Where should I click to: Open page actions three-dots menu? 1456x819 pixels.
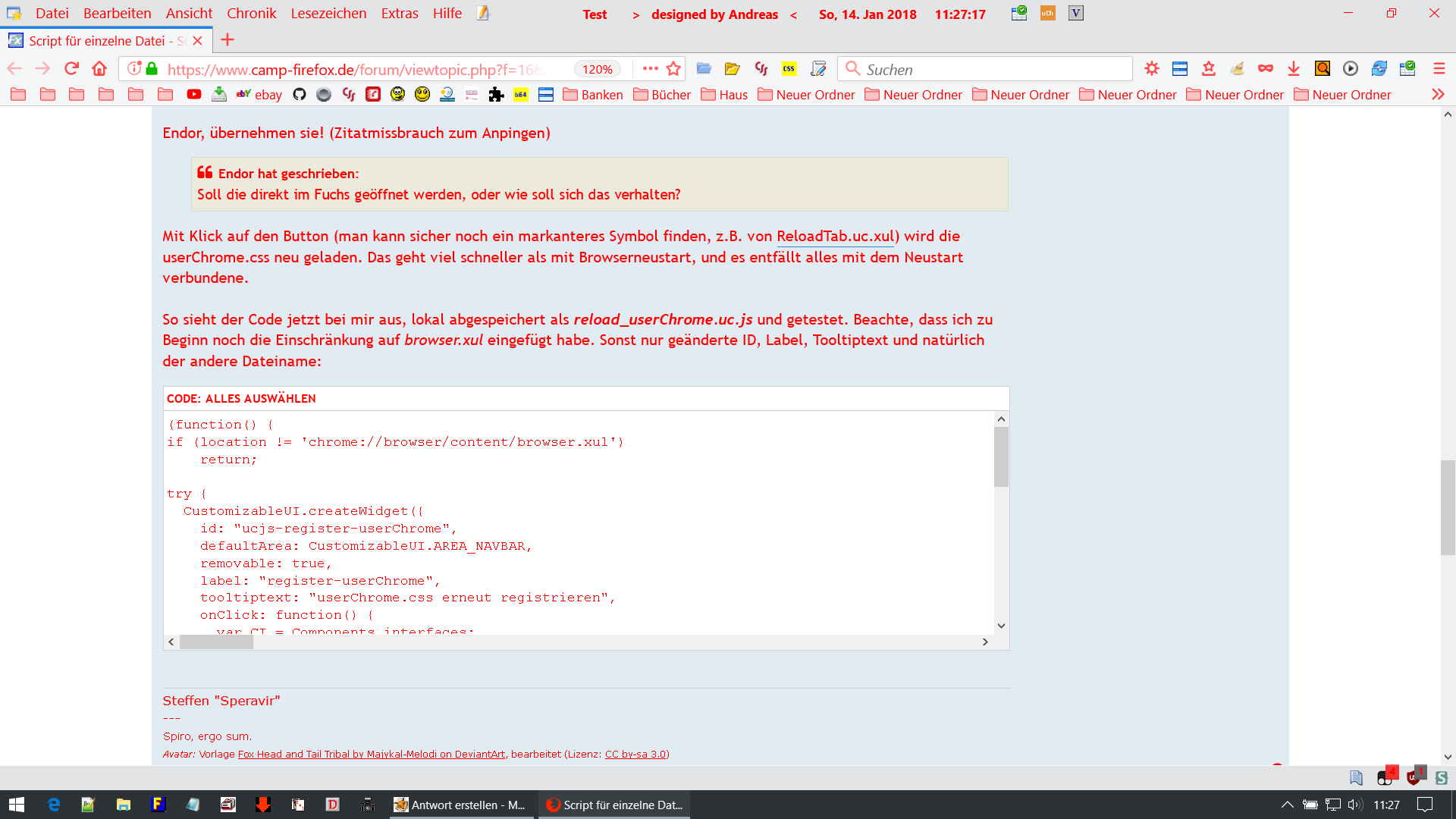tap(650, 69)
